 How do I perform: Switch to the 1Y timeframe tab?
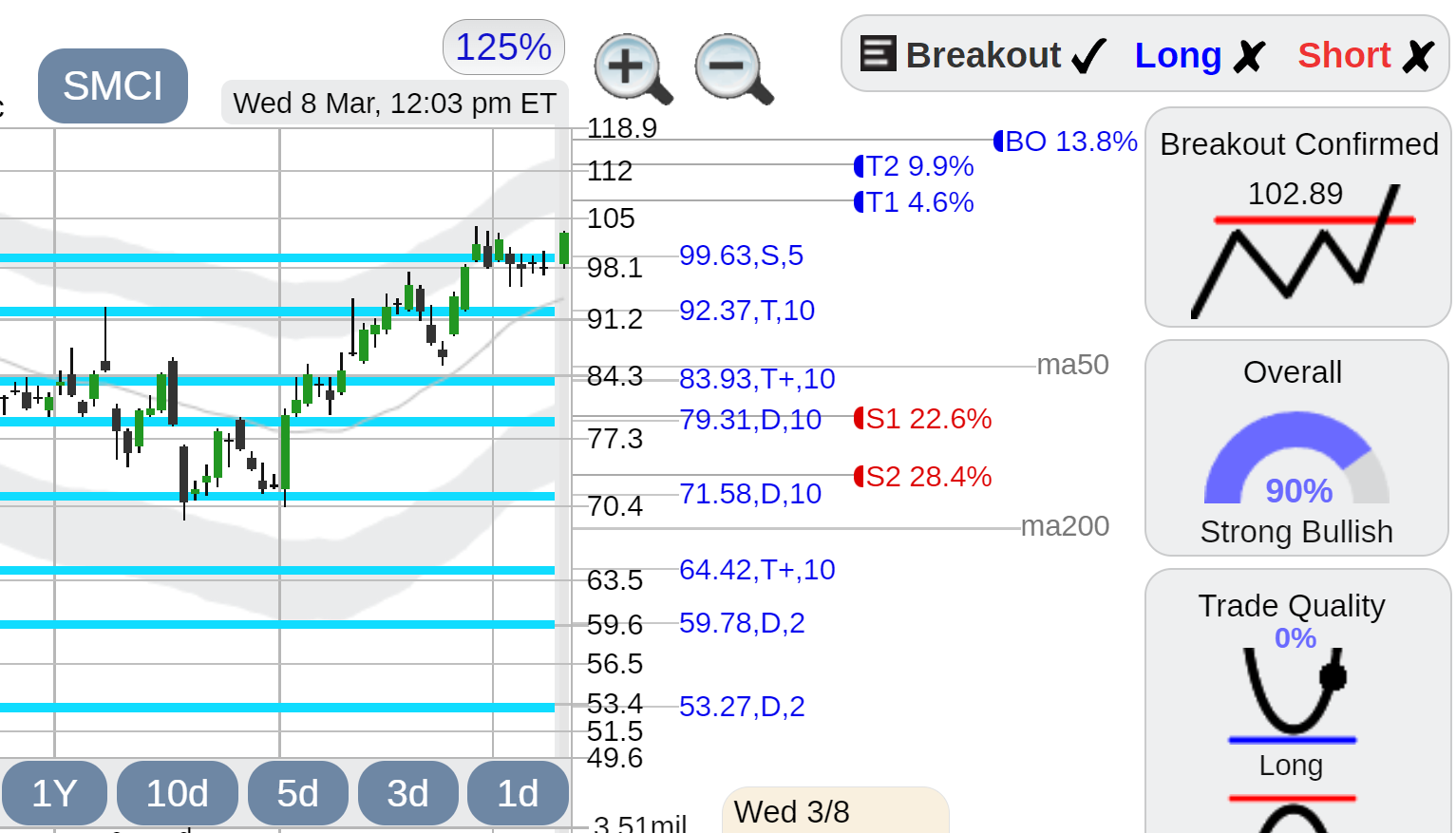[x=54, y=793]
